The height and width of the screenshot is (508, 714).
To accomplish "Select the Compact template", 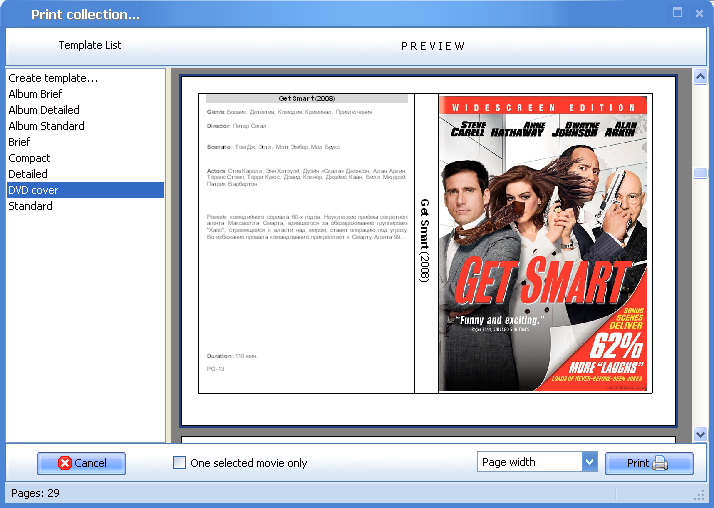I will [x=85, y=158].
